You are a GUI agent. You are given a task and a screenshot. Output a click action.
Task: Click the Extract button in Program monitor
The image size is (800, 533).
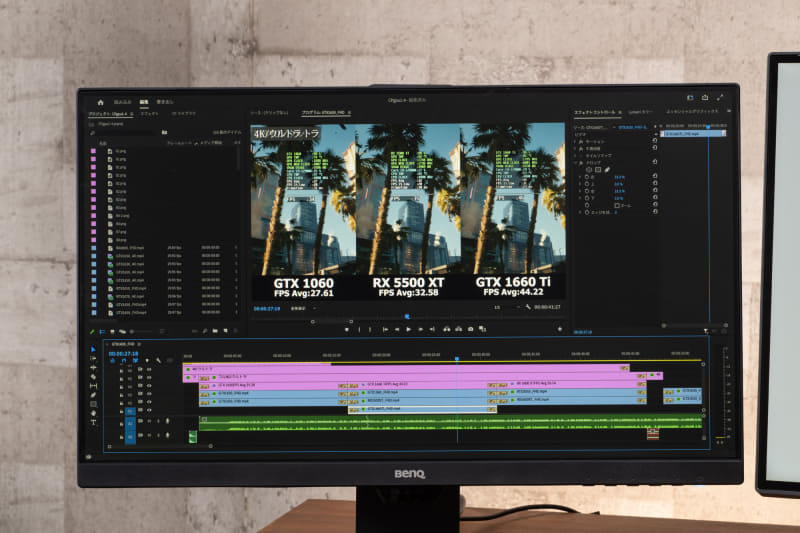[x=459, y=329]
